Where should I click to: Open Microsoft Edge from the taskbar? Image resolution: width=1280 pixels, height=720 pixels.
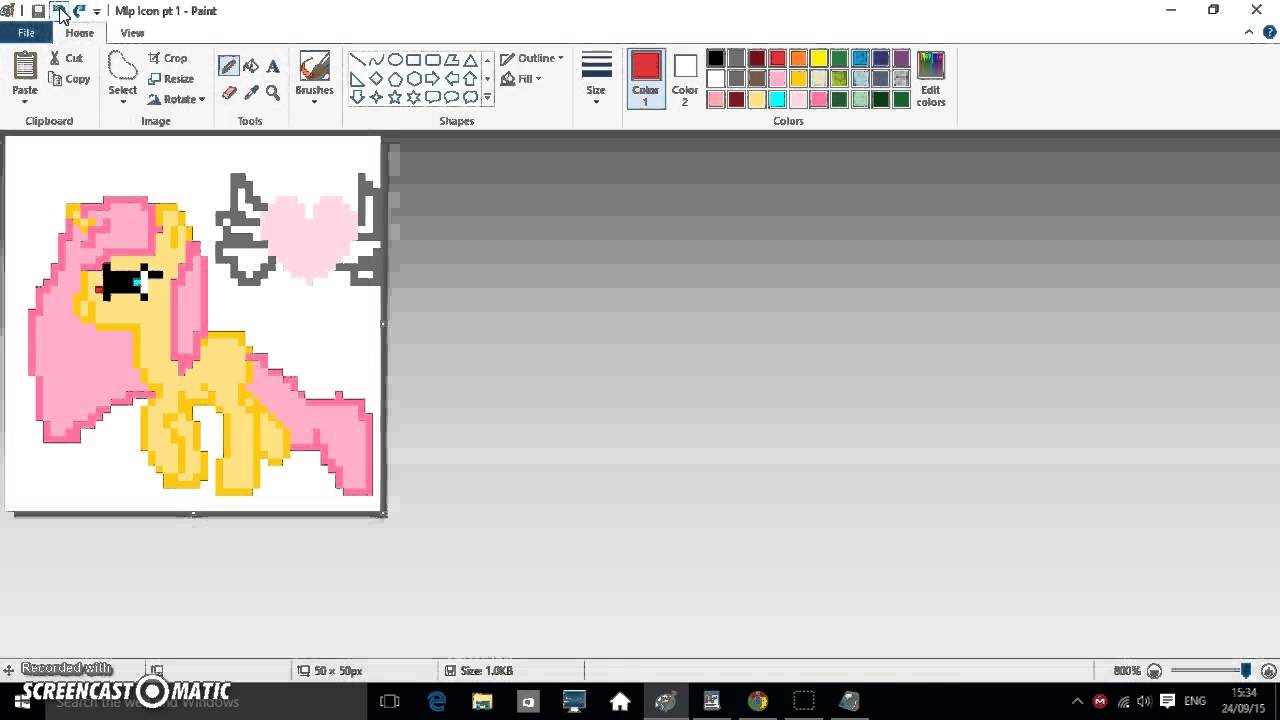pyautogui.click(x=437, y=701)
